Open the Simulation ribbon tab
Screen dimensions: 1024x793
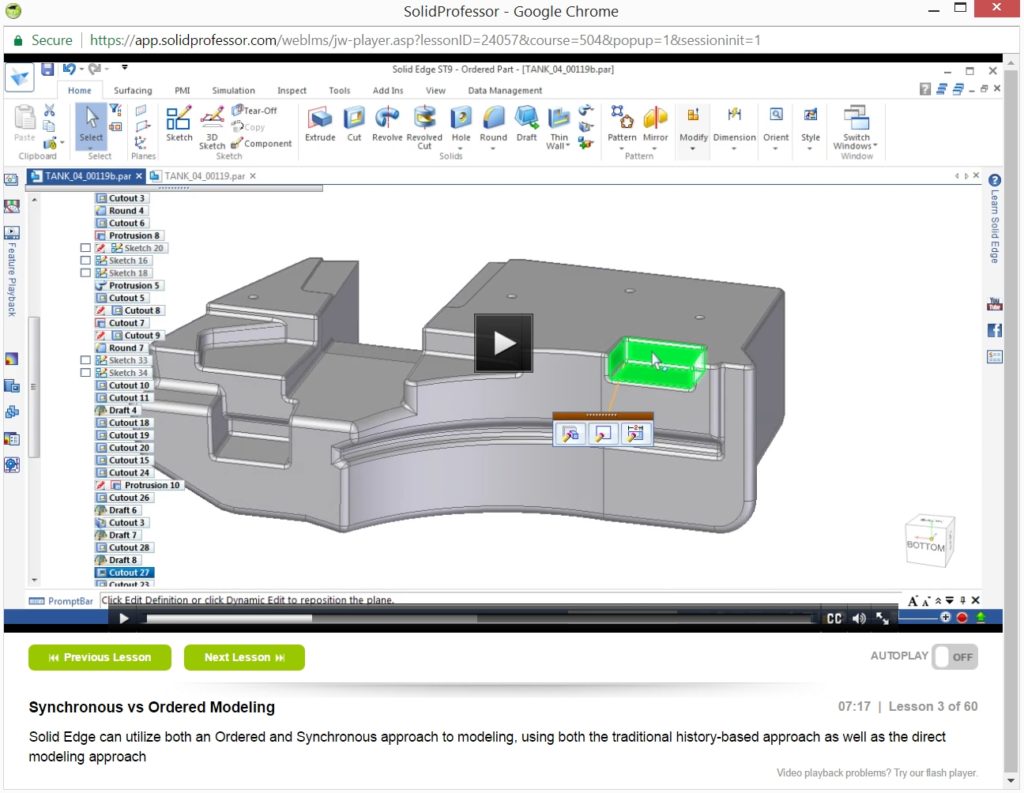point(233,90)
